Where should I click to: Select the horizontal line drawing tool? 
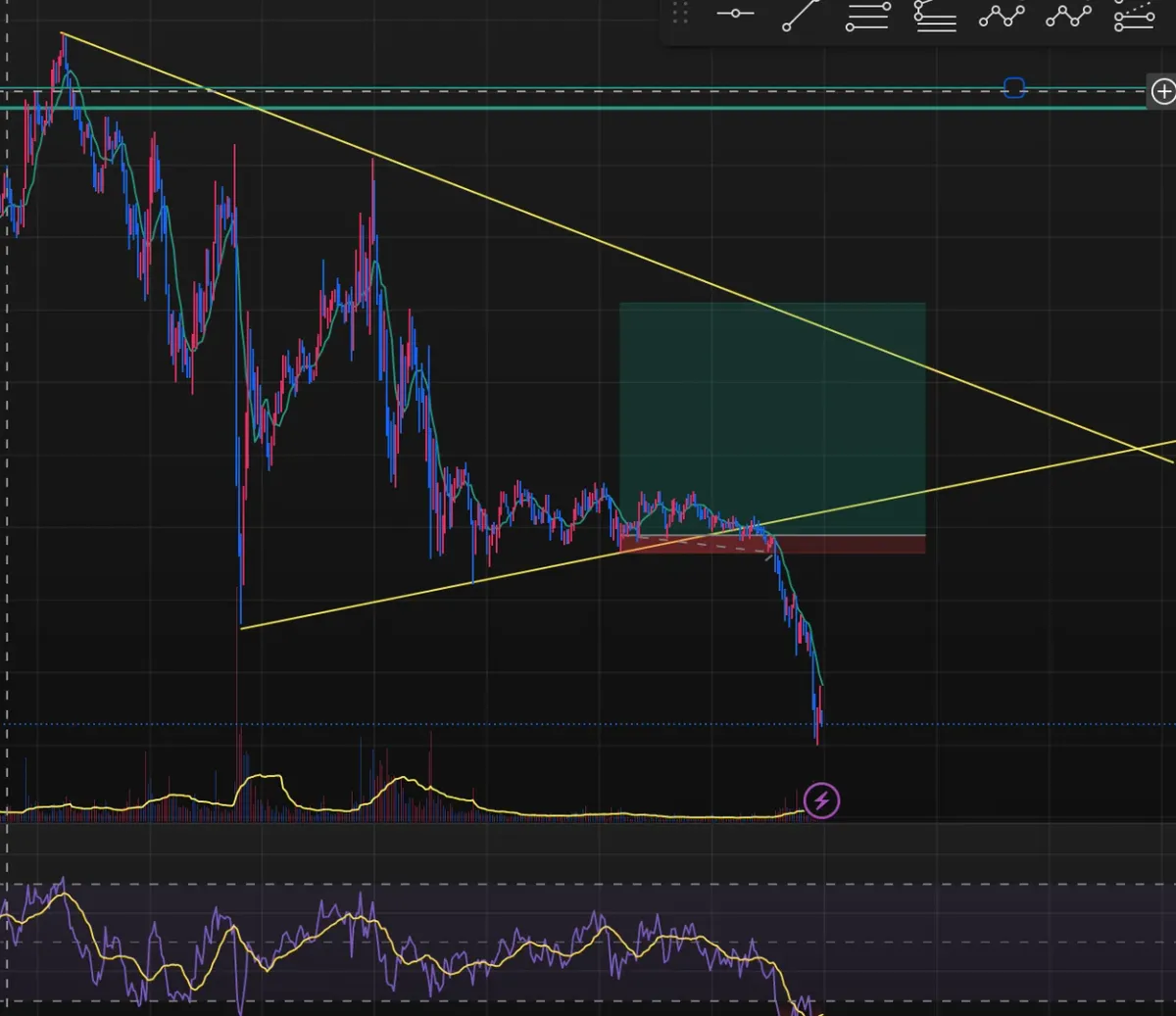(x=735, y=14)
